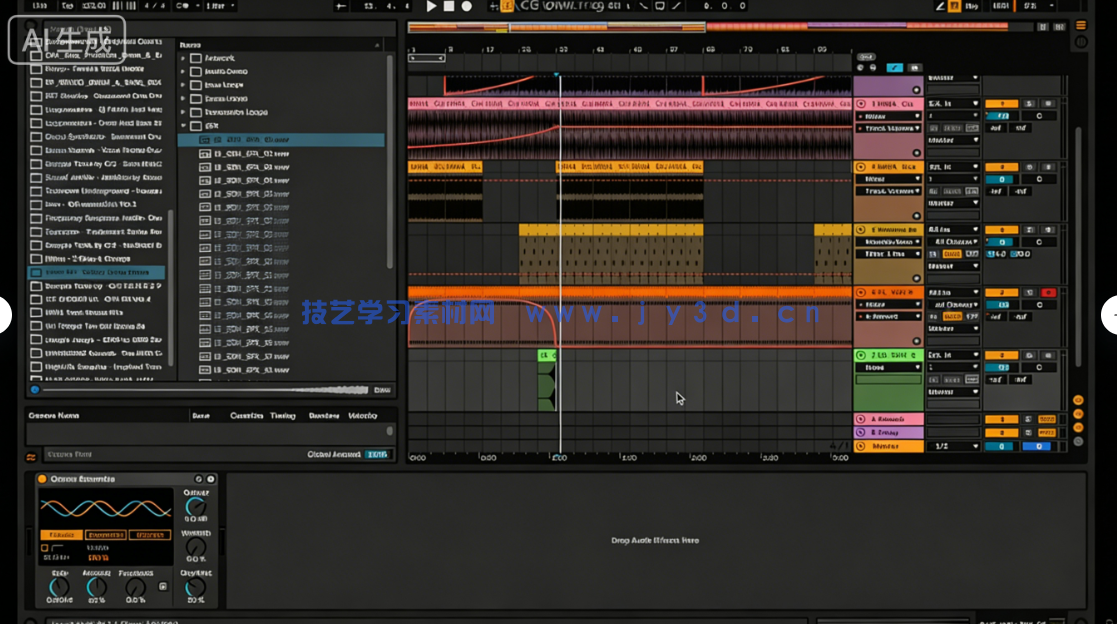Toggle the device activator on the LFO device

click(x=42, y=479)
